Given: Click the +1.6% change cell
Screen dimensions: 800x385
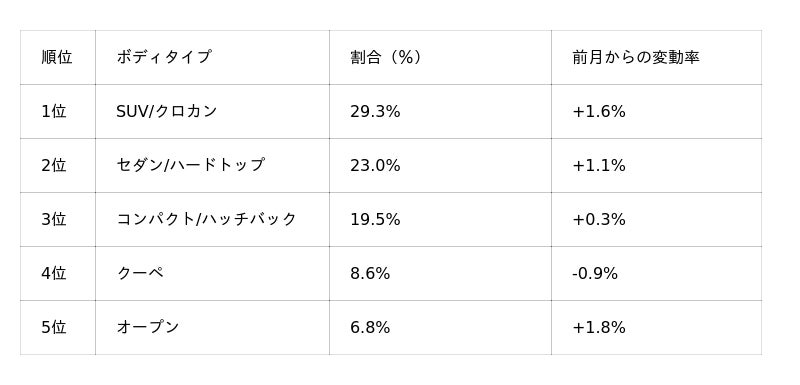Looking at the screenshot, I should [657, 111].
